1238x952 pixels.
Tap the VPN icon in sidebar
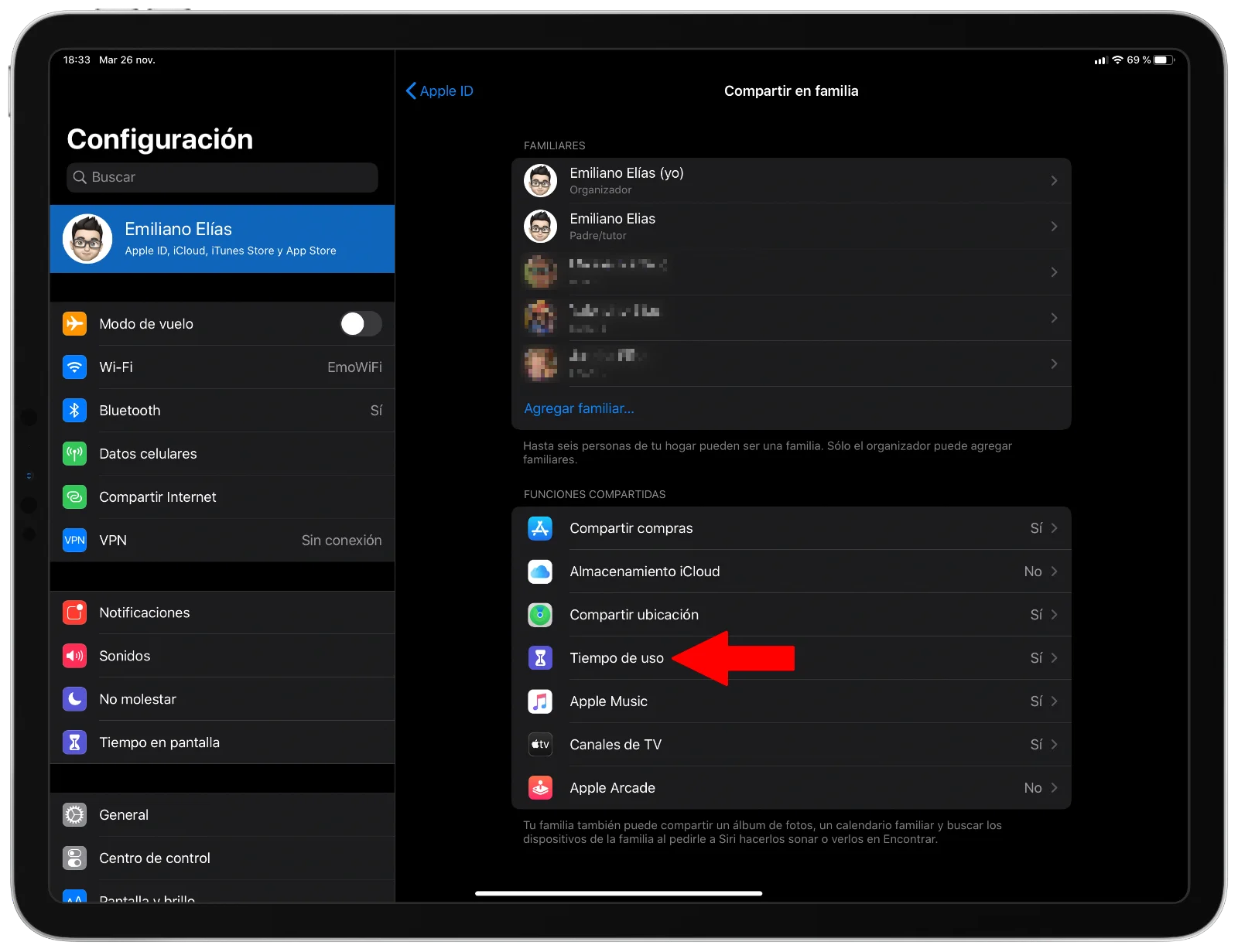(x=74, y=540)
